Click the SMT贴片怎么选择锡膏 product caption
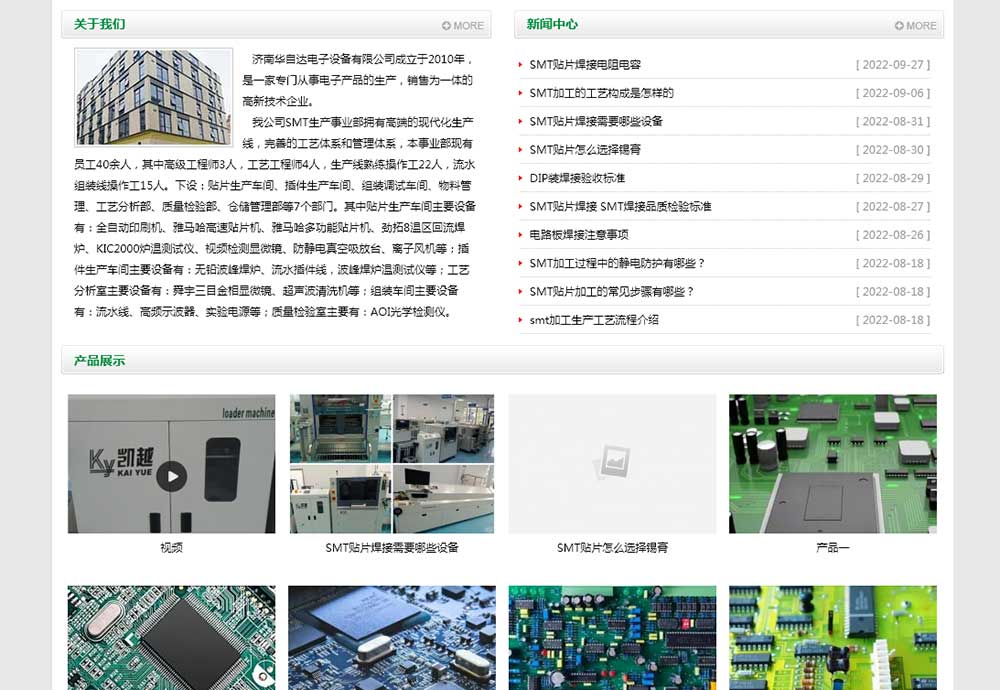The height and width of the screenshot is (690, 1000). 612,548
